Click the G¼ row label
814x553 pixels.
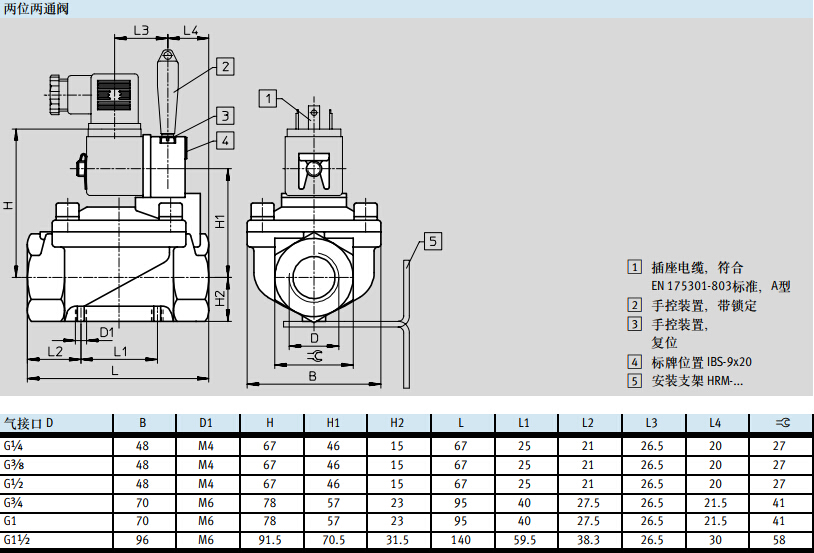click(15, 446)
